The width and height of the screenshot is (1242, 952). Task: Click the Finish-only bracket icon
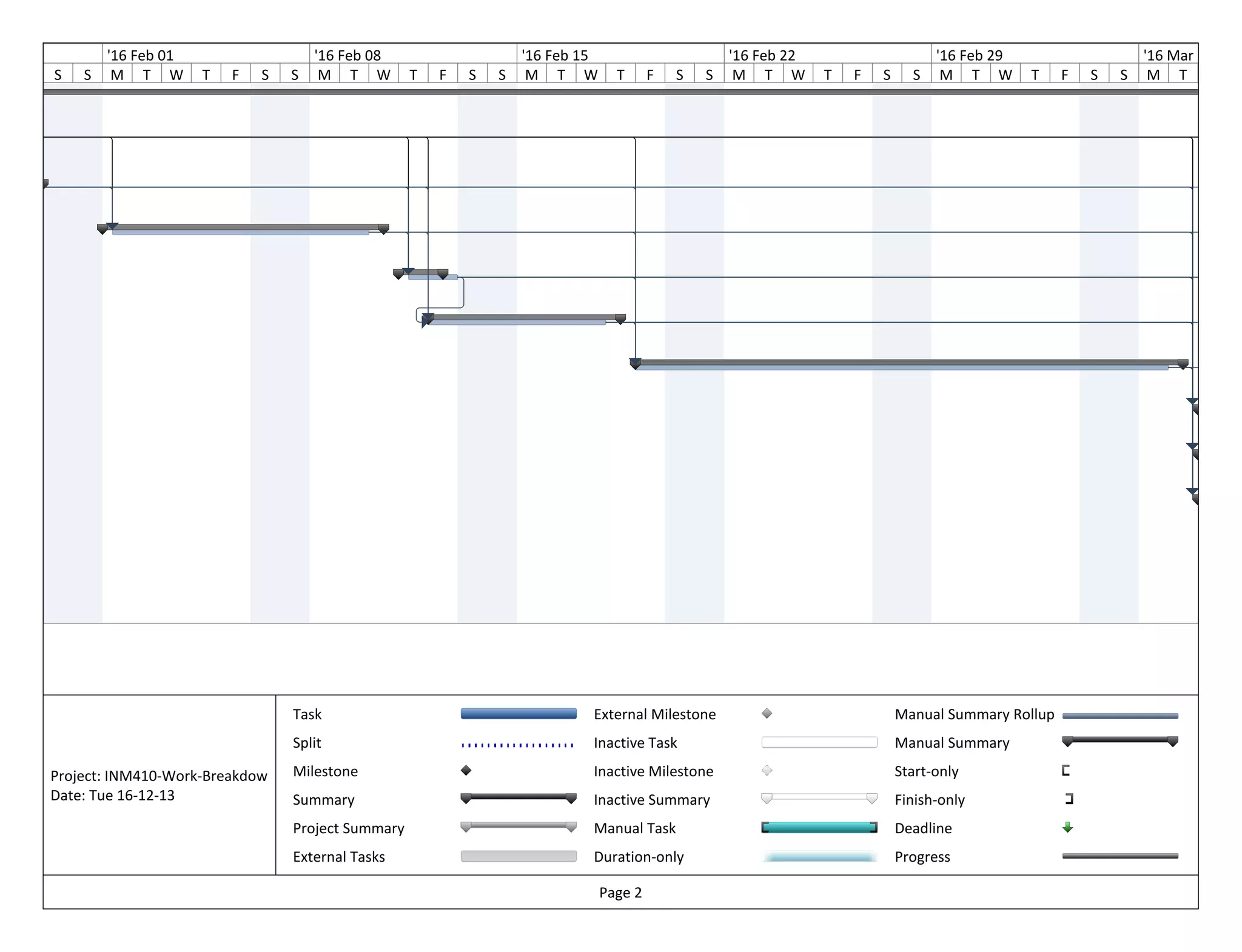[x=1069, y=799]
